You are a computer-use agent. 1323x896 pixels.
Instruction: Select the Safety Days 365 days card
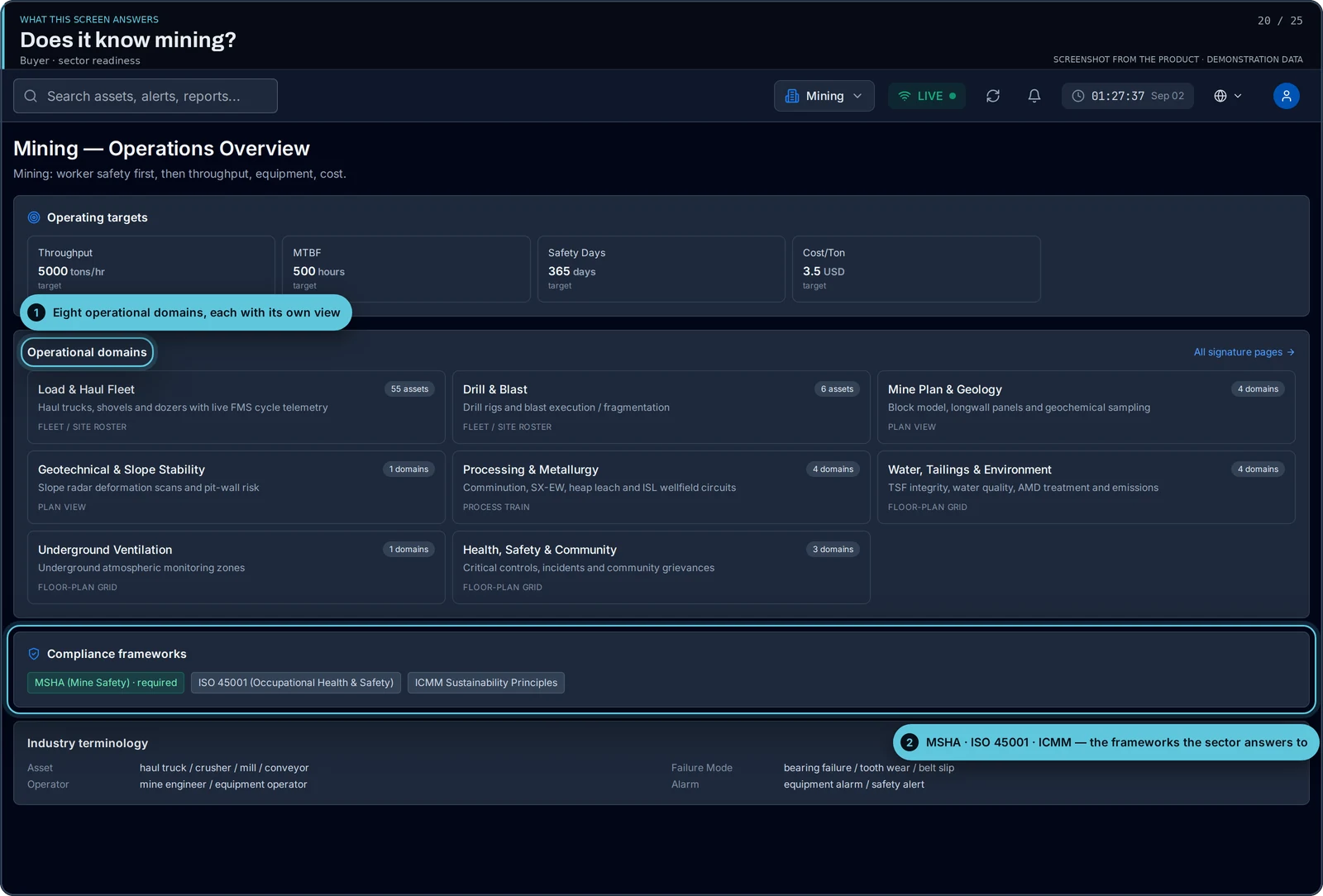661,269
